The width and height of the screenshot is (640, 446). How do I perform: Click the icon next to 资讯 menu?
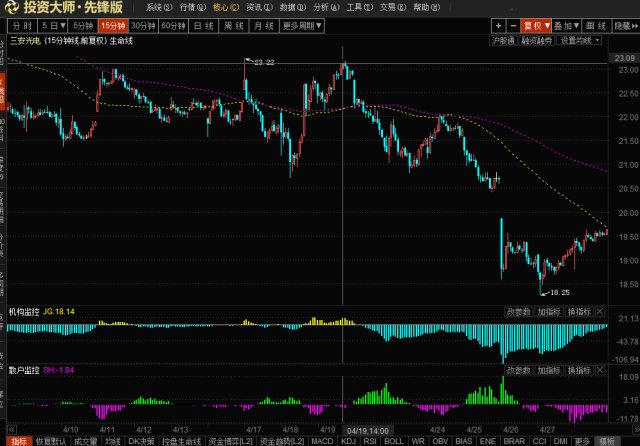(268, 7)
